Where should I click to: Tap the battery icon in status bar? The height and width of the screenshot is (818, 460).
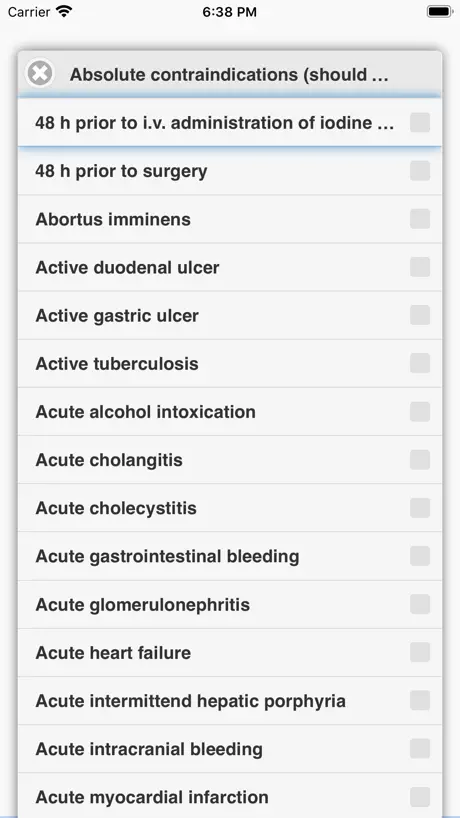point(440,11)
